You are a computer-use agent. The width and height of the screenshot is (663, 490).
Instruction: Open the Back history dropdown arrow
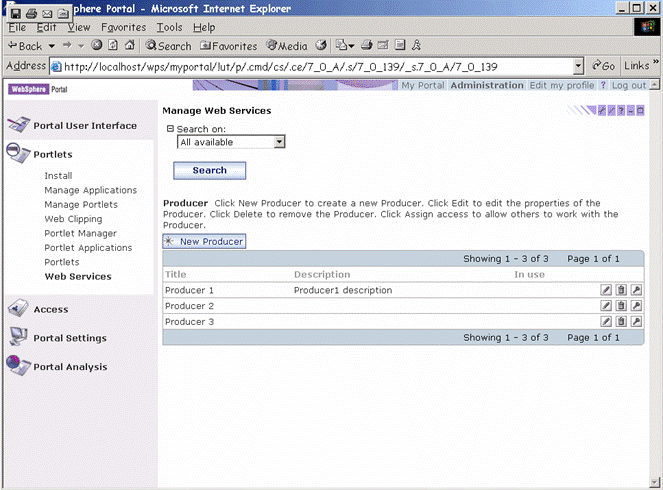coord(52,46)
